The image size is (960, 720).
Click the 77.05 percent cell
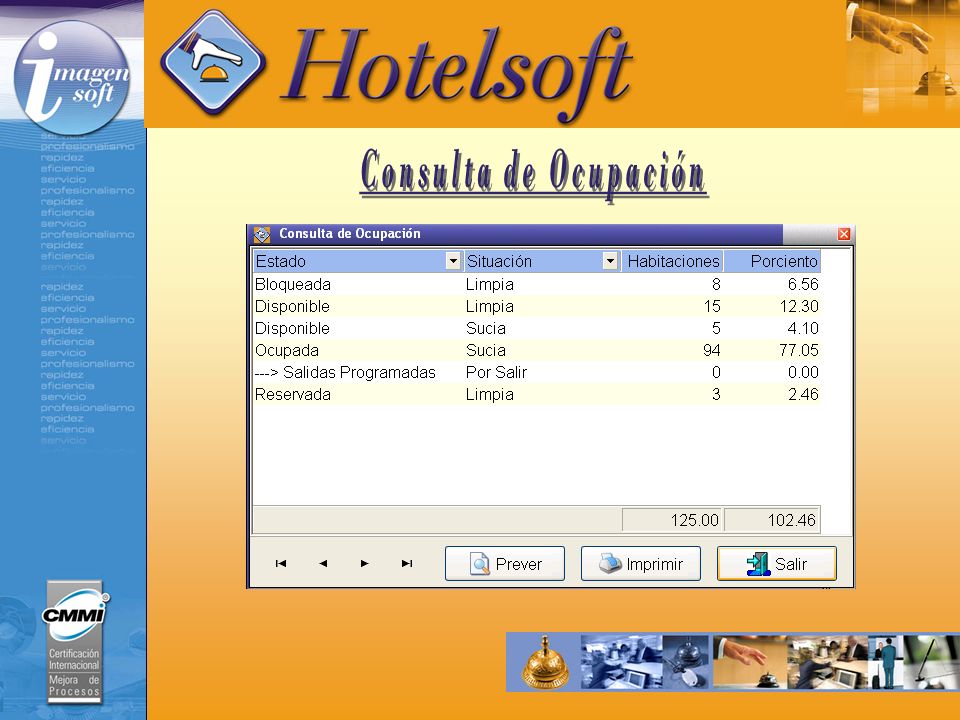[x=772, y=350]
